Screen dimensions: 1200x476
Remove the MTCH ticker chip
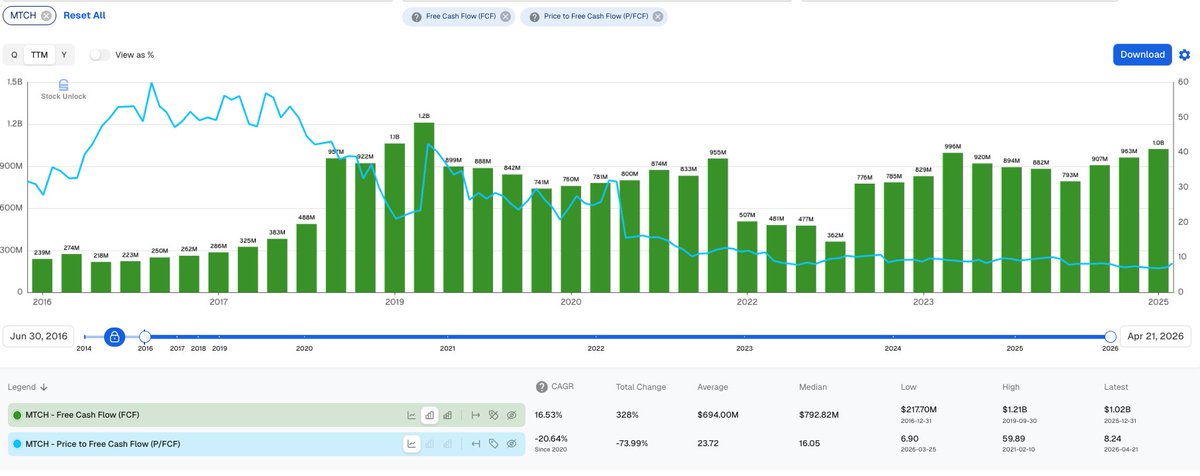pos(47,16)
